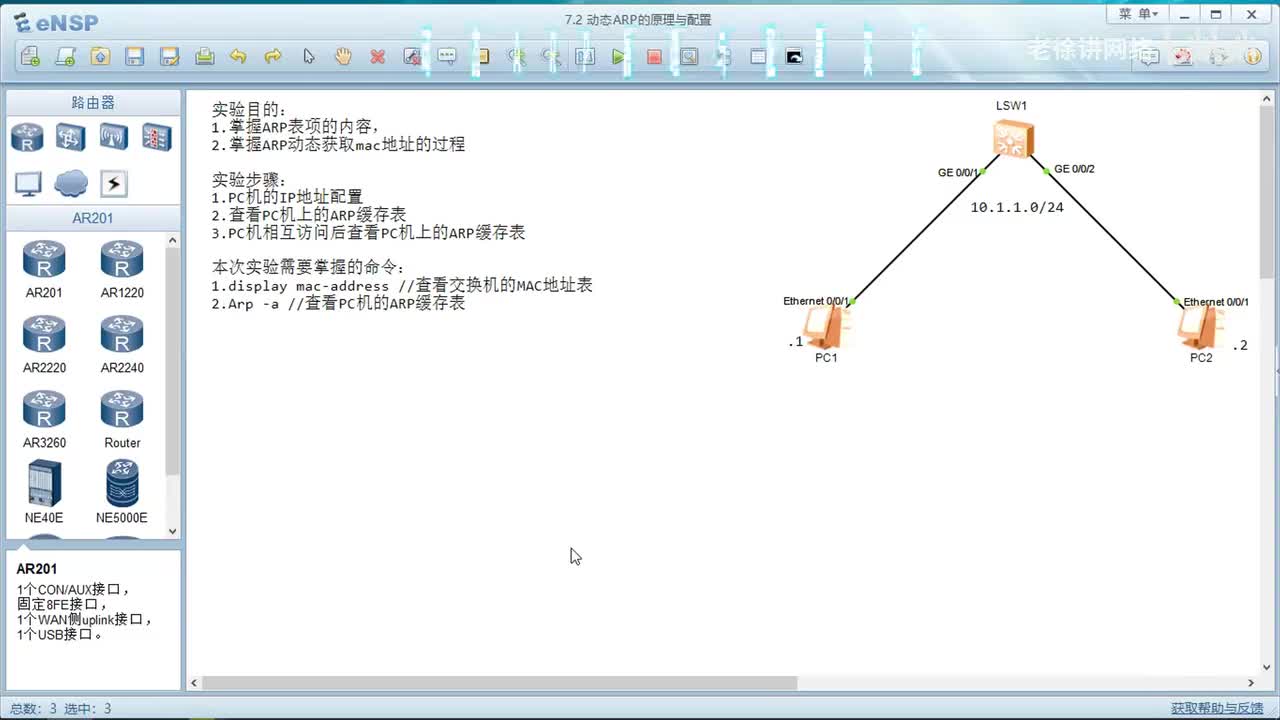
Task: Select the cloud device category icon
Action: coord(70,183)
